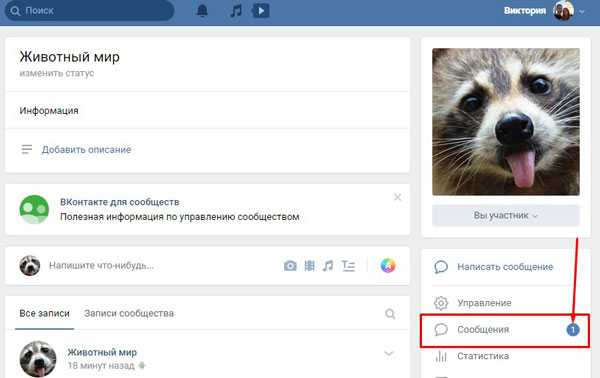Open Сообщения with one unread
Screen dimensions: 600x378
pyautogui.click(x=505, y=330)
